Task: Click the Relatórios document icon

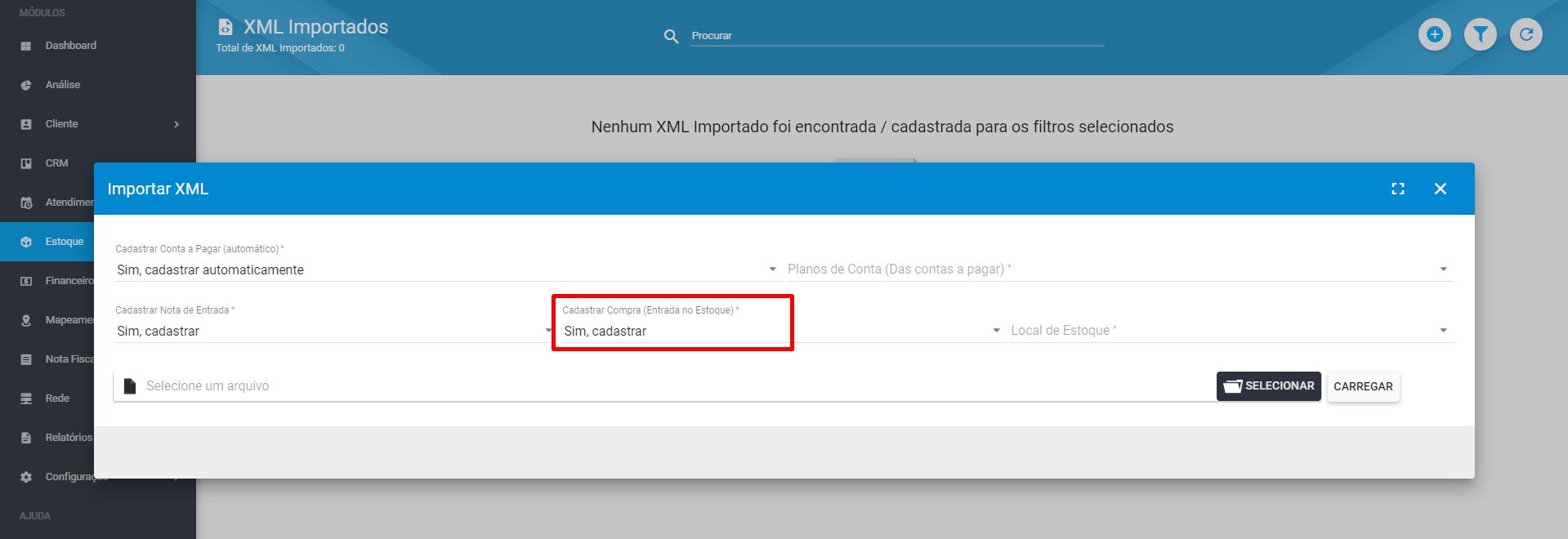Action: point(26,438)
